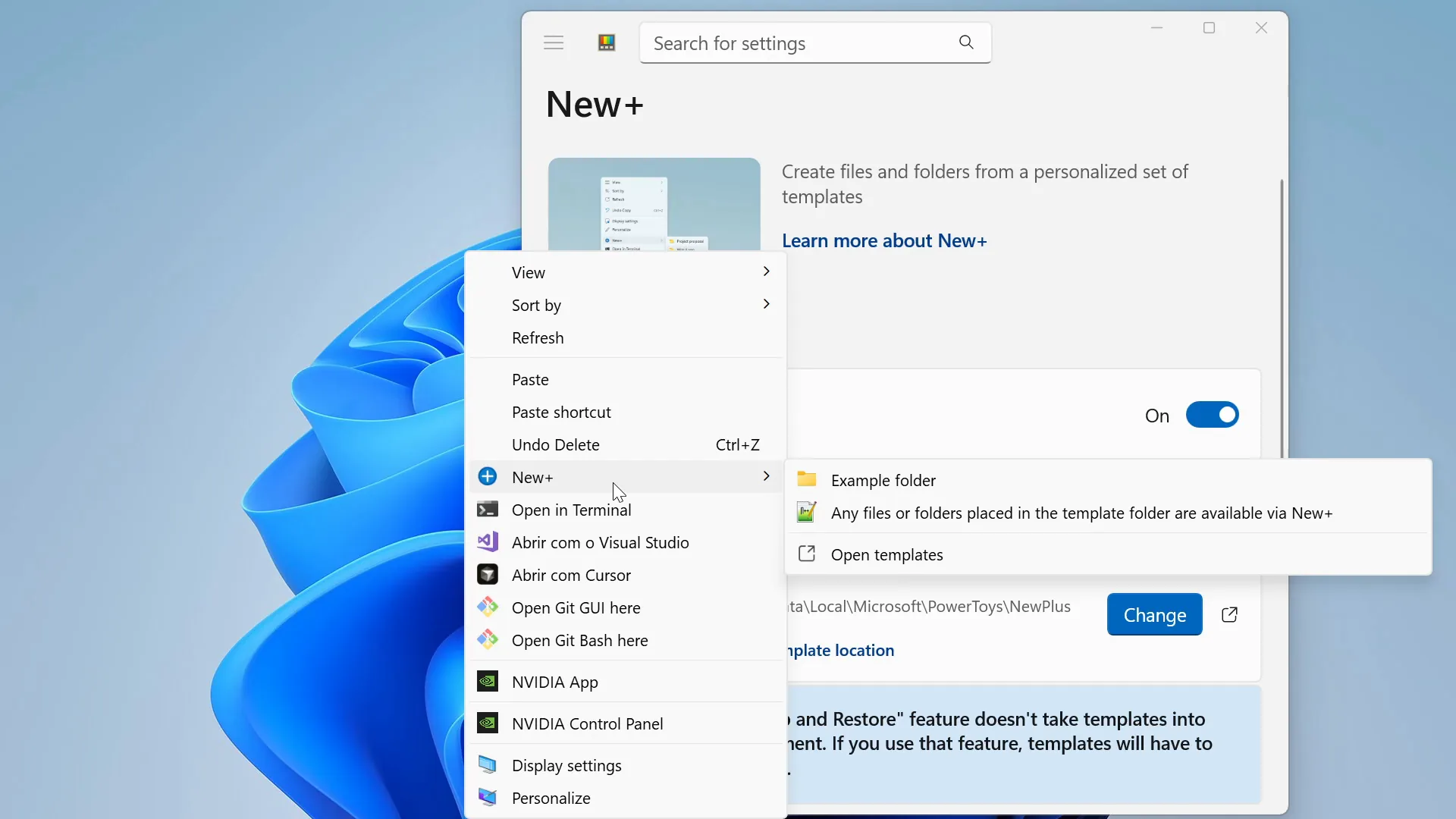The width and height of the screenshot is (1456, 819).
Task: Select Personalize menu entry
Action: click(x=626, y=798)
